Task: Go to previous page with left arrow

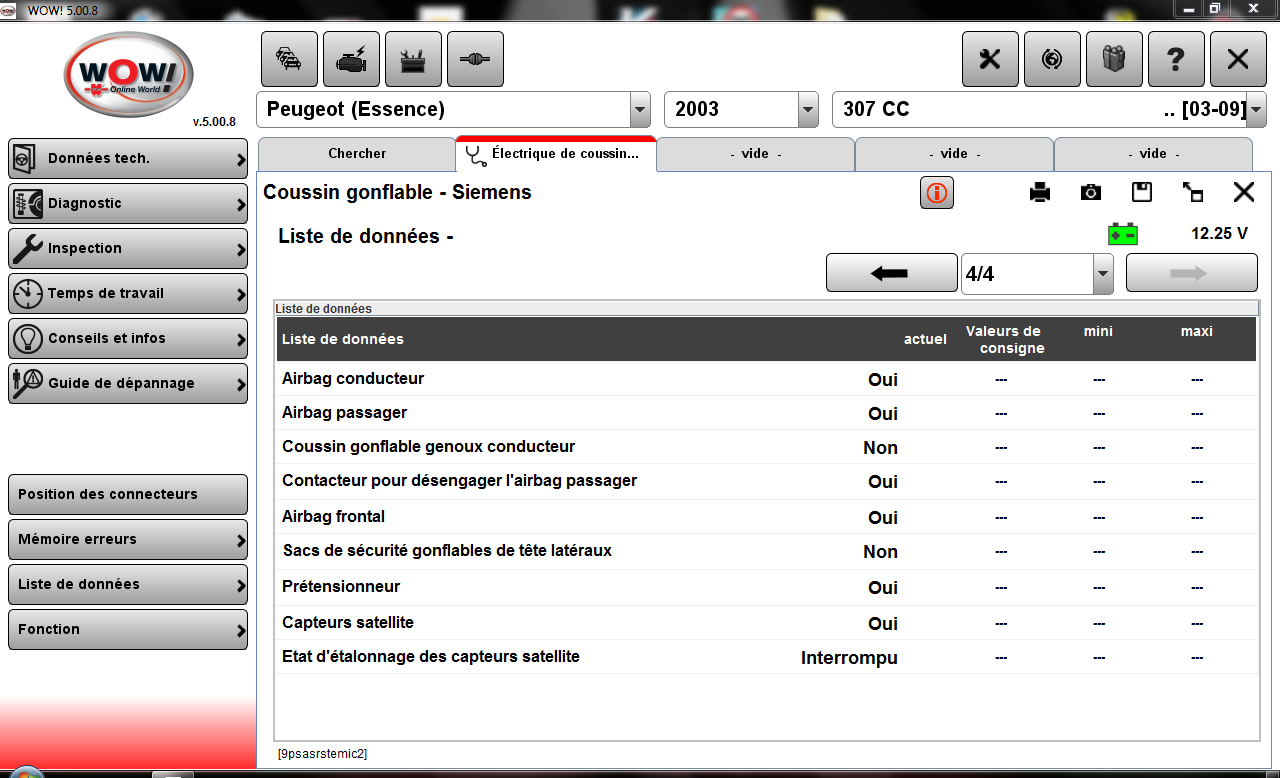Action: point(892,273)
